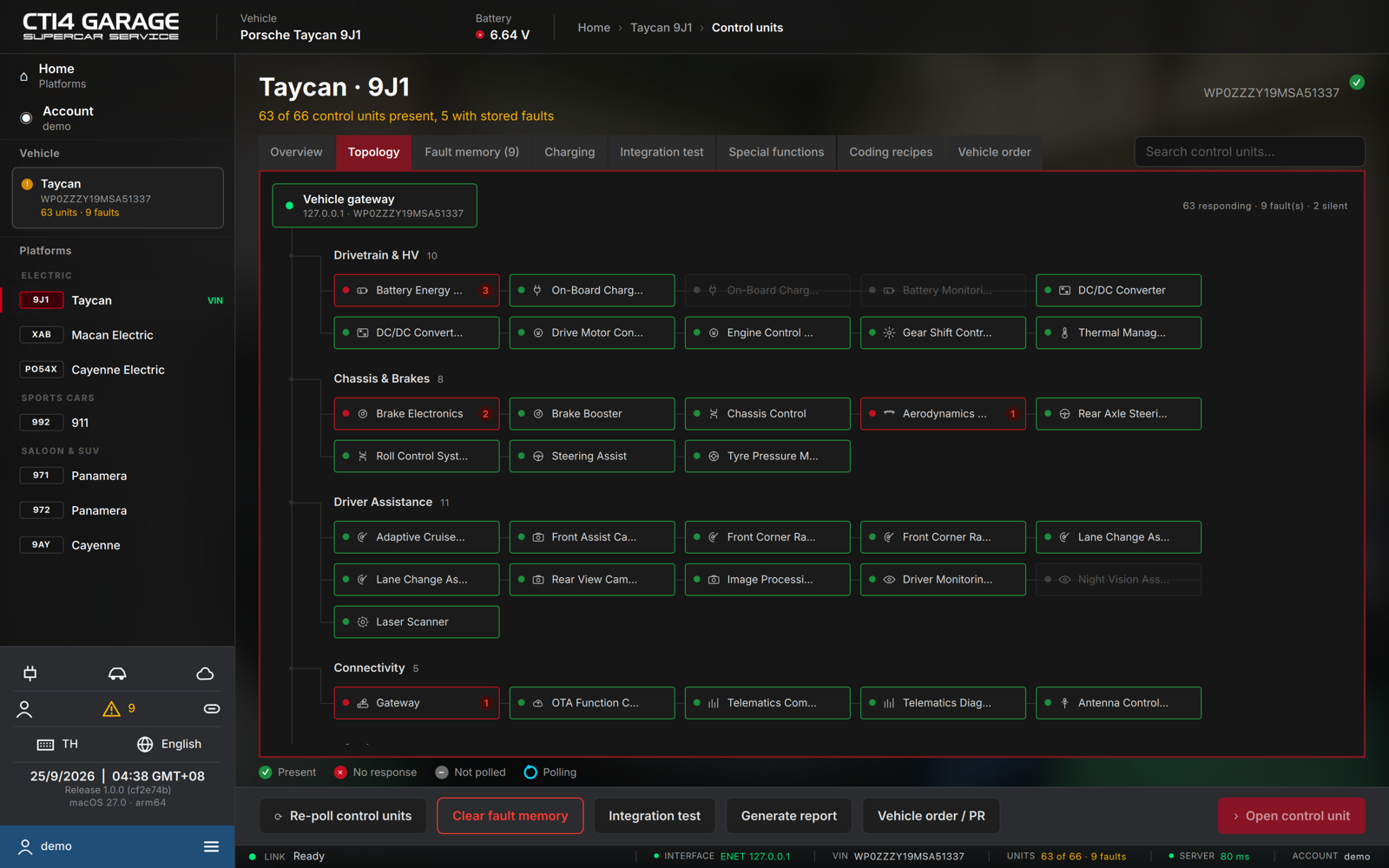
Task: Click the battery icon on Battery Energy card
Action: (363, 291)
